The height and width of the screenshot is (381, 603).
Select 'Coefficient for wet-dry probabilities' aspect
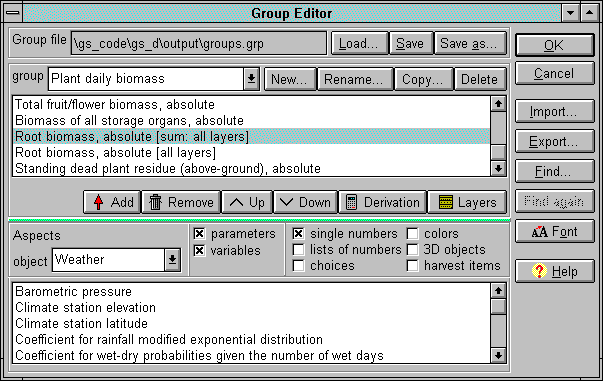point(251,355)
